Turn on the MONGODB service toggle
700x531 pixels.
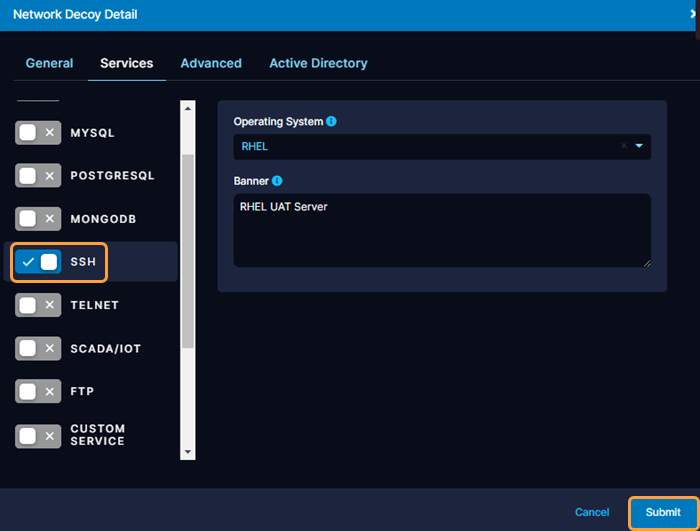coord(38,219)
